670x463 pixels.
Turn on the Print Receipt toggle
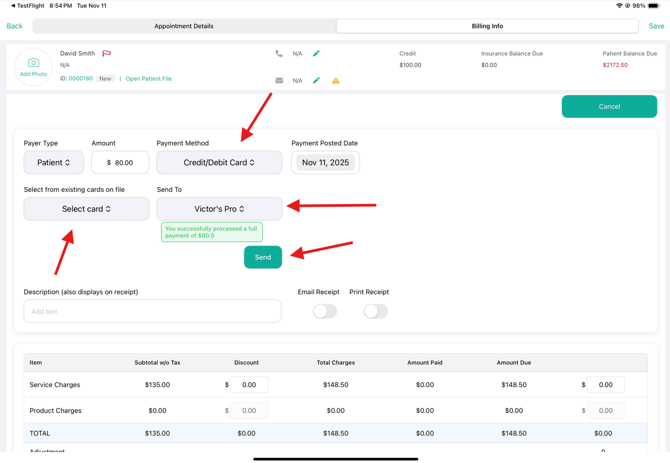(375, 311)
